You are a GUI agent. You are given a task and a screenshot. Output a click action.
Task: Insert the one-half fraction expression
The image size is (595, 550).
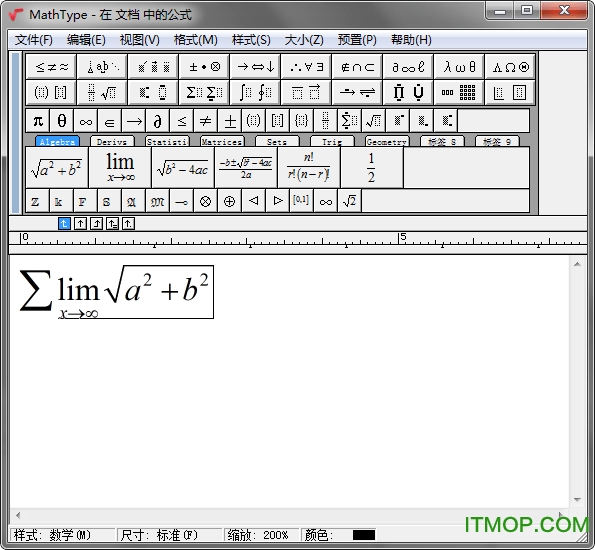coord(372,167)
